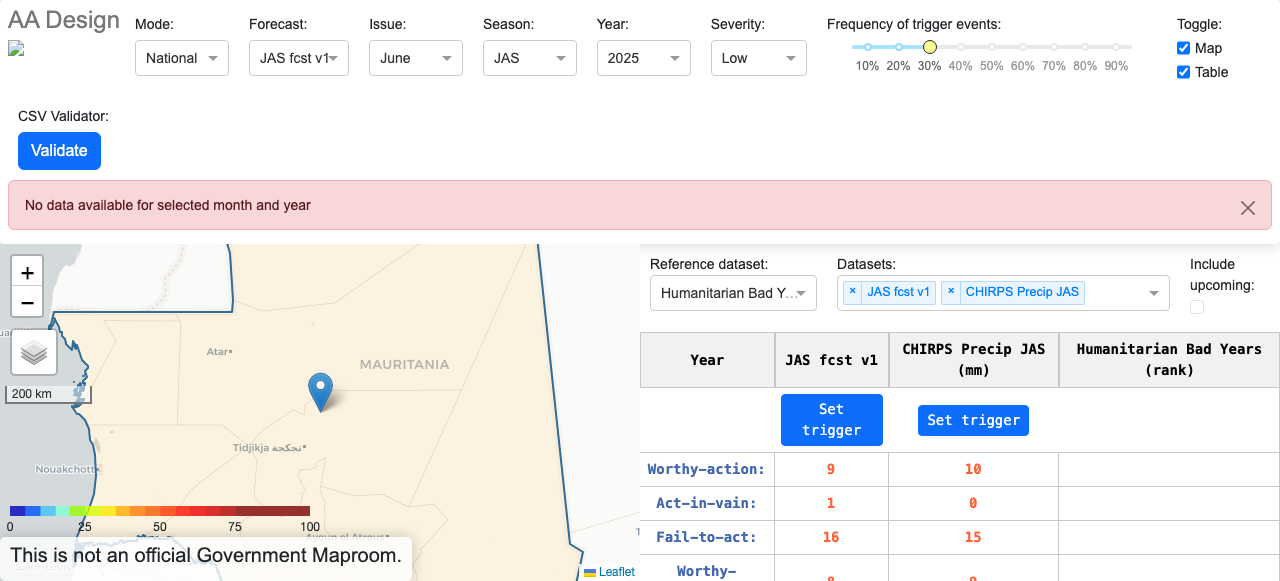
Task: Expand the Reference dataset dropdown
Action: (x=733, y=292)
